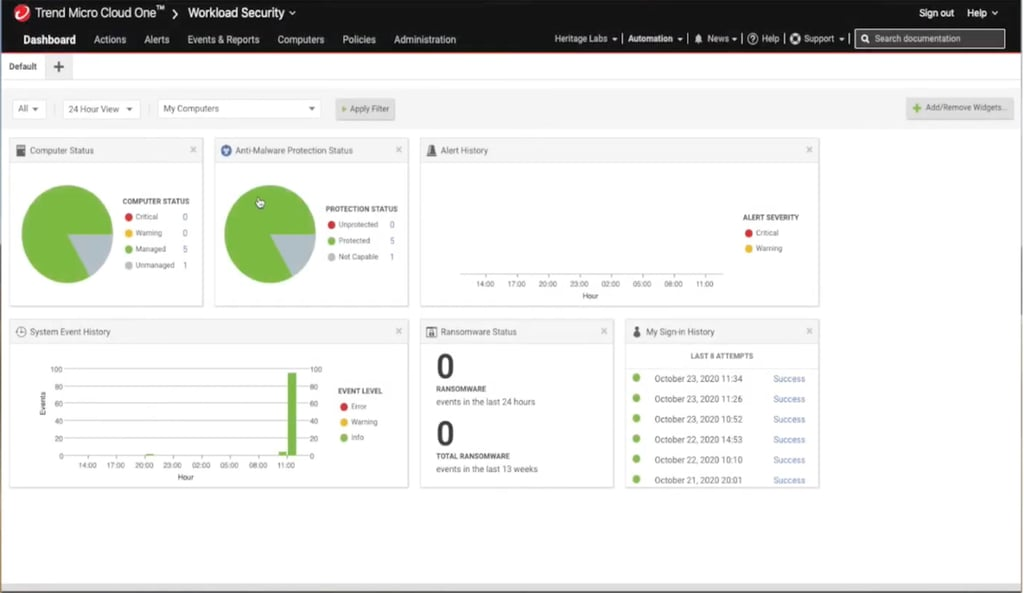Go to the Administration tab

424,39
